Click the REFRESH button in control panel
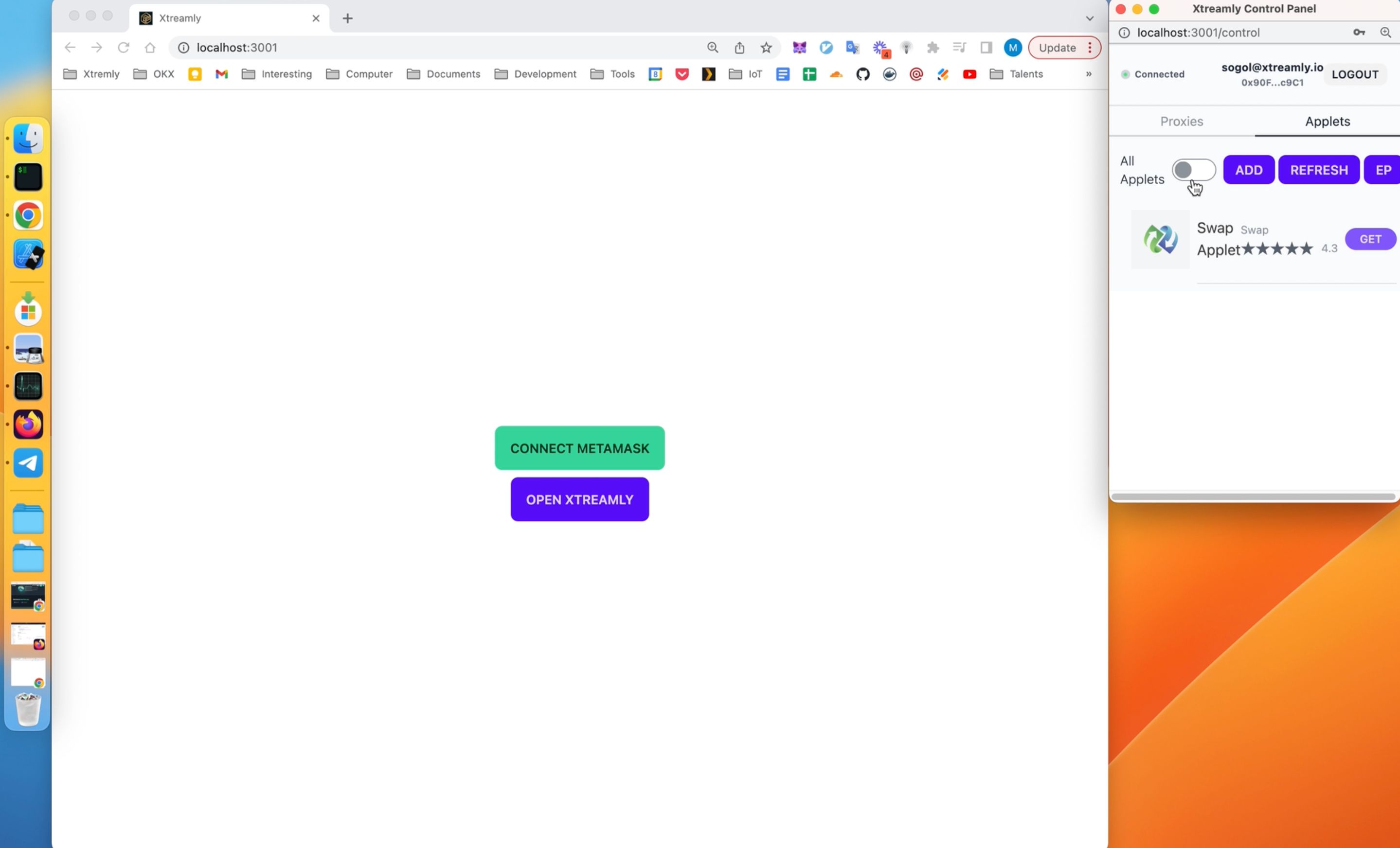The width and height of the screenshot is (1400, 848). point(1319,169)
